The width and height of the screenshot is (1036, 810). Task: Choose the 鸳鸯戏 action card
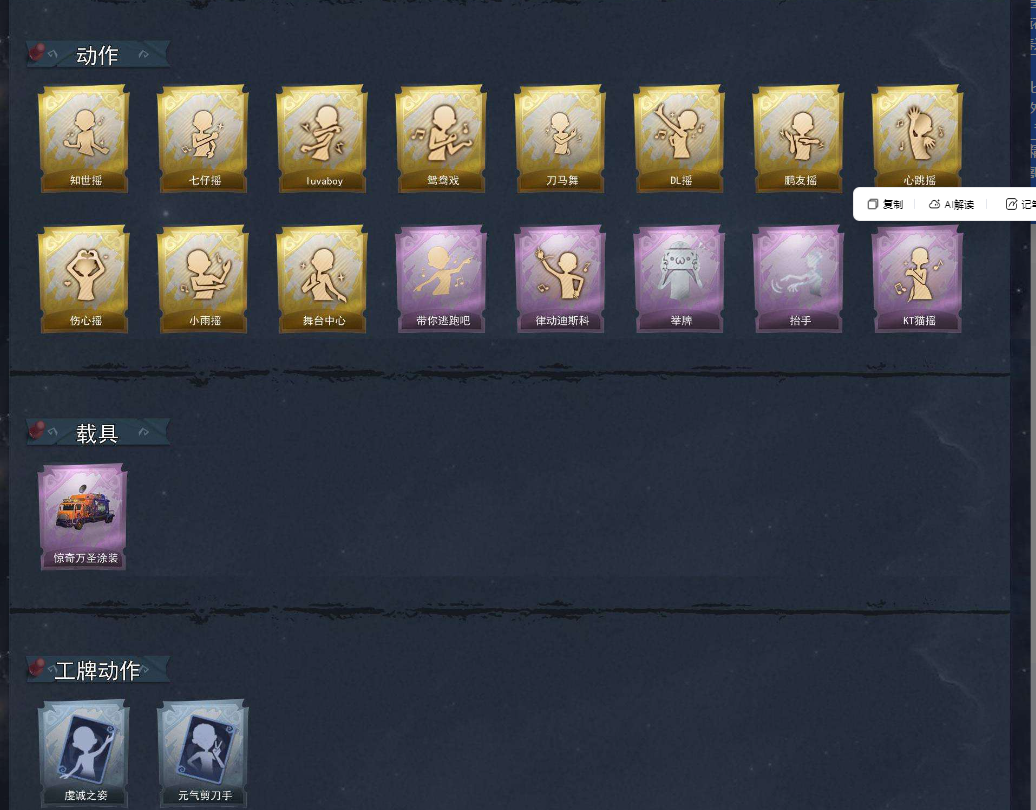441,139
